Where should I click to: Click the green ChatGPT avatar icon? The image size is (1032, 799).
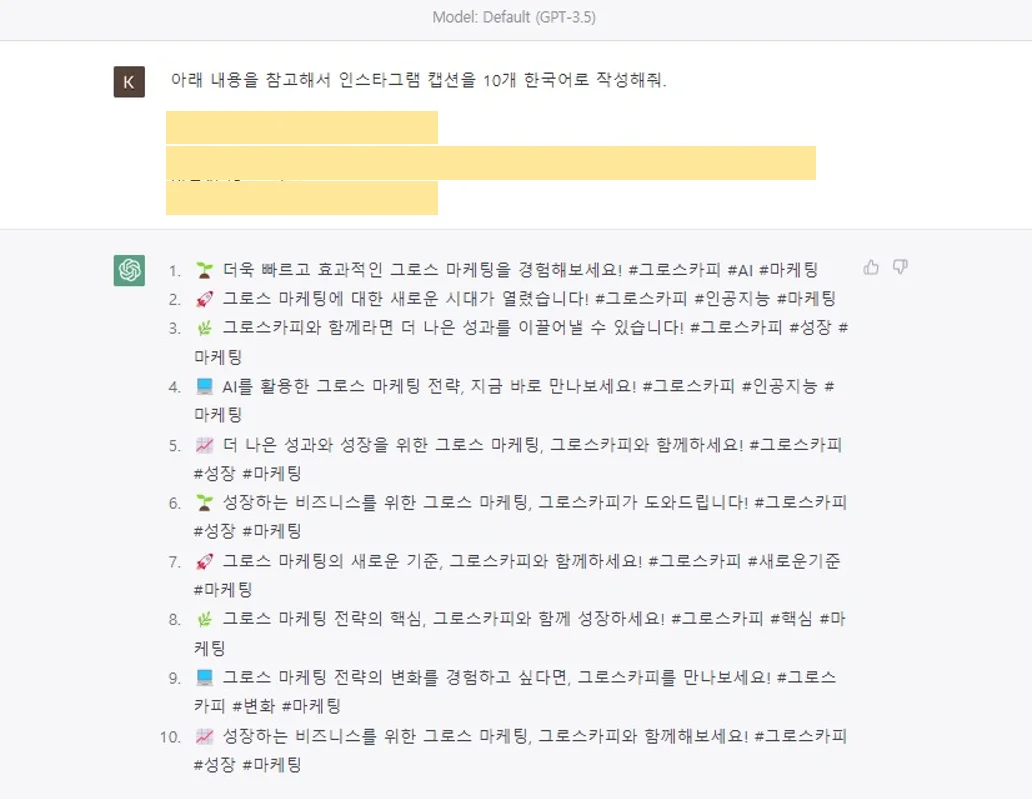pos(130,268)
